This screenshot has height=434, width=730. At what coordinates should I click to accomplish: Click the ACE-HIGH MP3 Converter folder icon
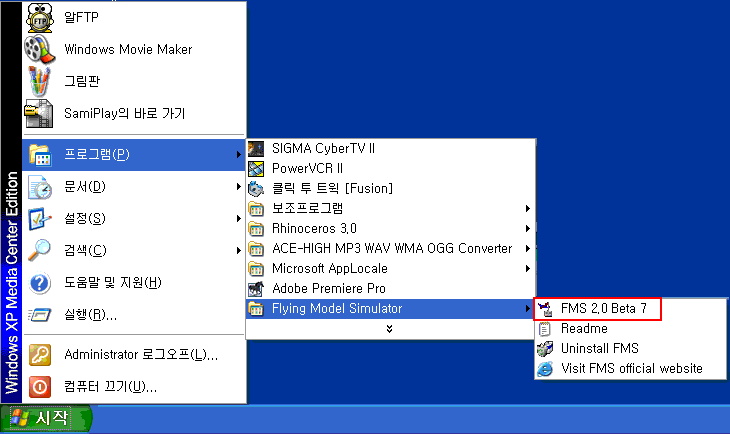coord(256,249)
